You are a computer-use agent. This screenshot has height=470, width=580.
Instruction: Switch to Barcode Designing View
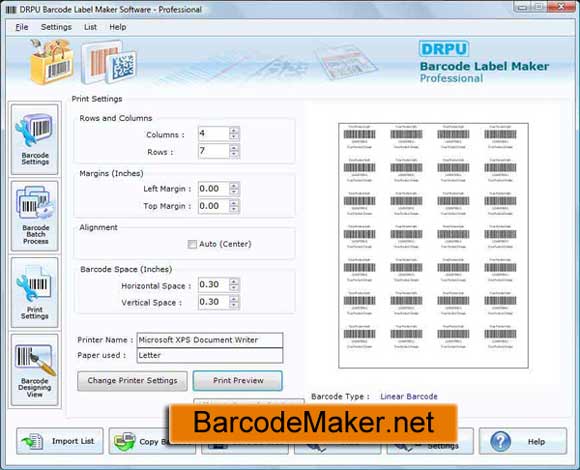click(35, 370)
